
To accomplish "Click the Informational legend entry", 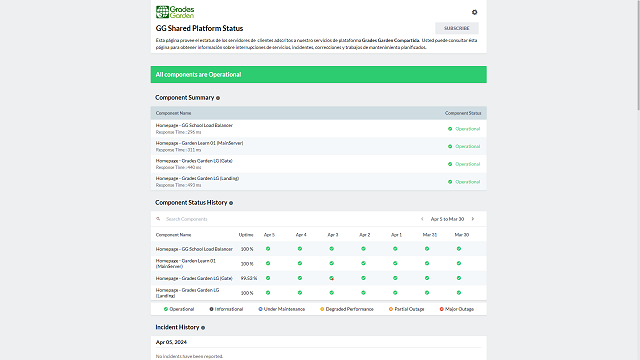I will 226,309.
